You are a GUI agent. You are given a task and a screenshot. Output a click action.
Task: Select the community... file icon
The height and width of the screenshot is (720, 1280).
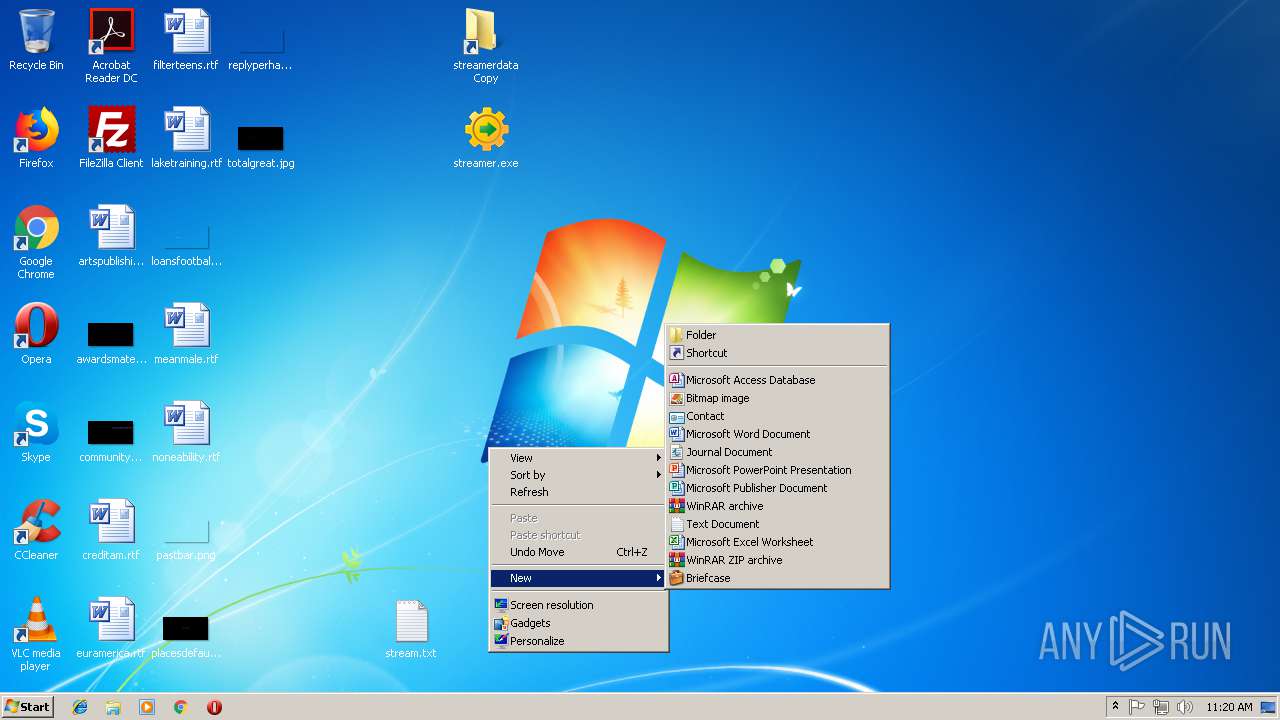111,441
